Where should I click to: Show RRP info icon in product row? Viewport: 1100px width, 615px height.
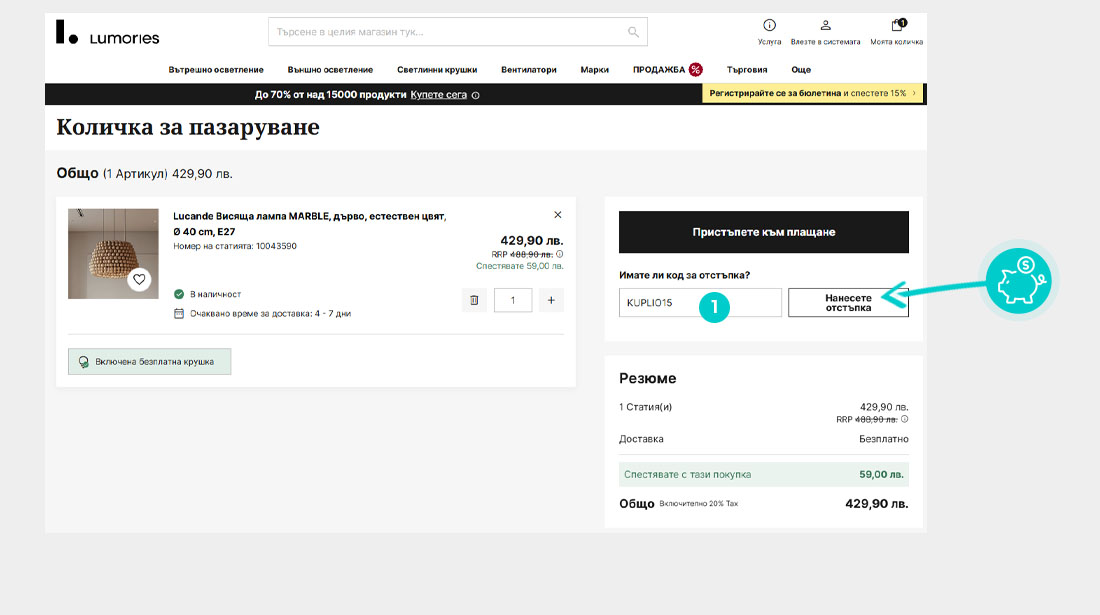tap(560, 254)
